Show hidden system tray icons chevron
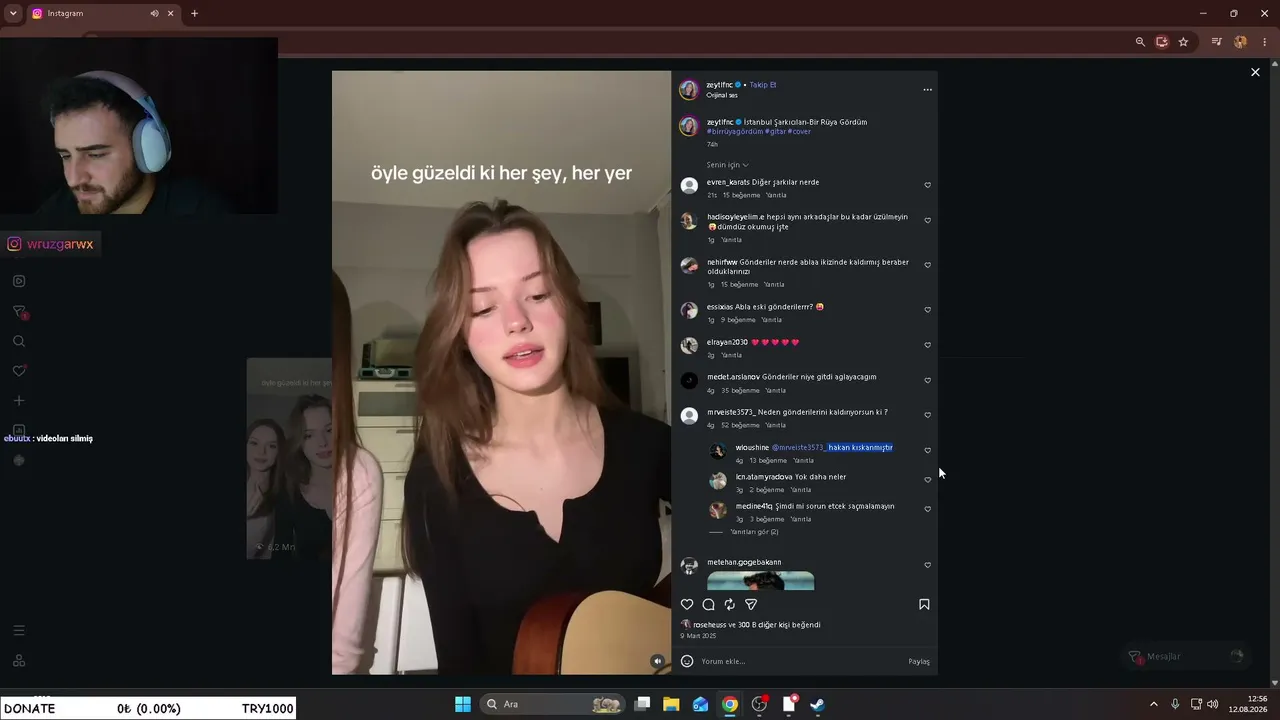The width and height of the screenshot is (1280, 720). pos(1153,704)
